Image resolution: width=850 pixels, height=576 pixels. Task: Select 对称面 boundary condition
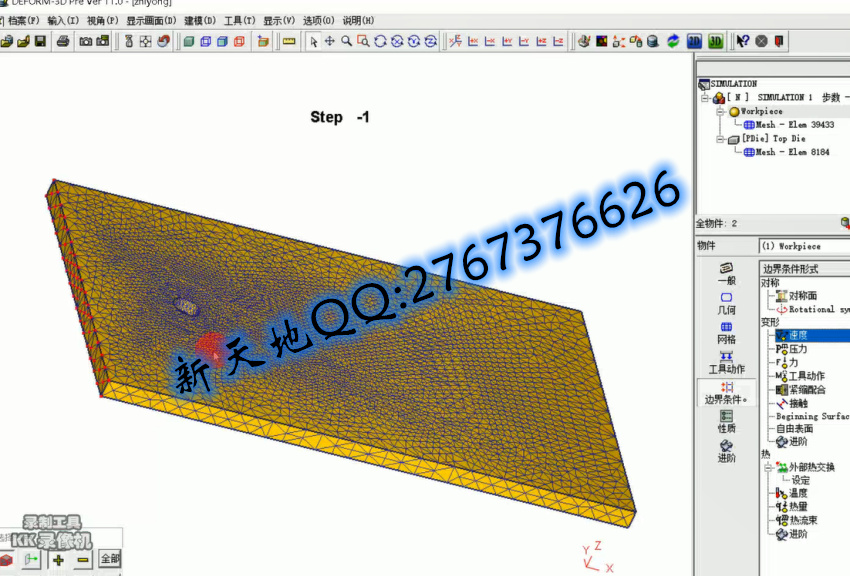pos(802,296)
